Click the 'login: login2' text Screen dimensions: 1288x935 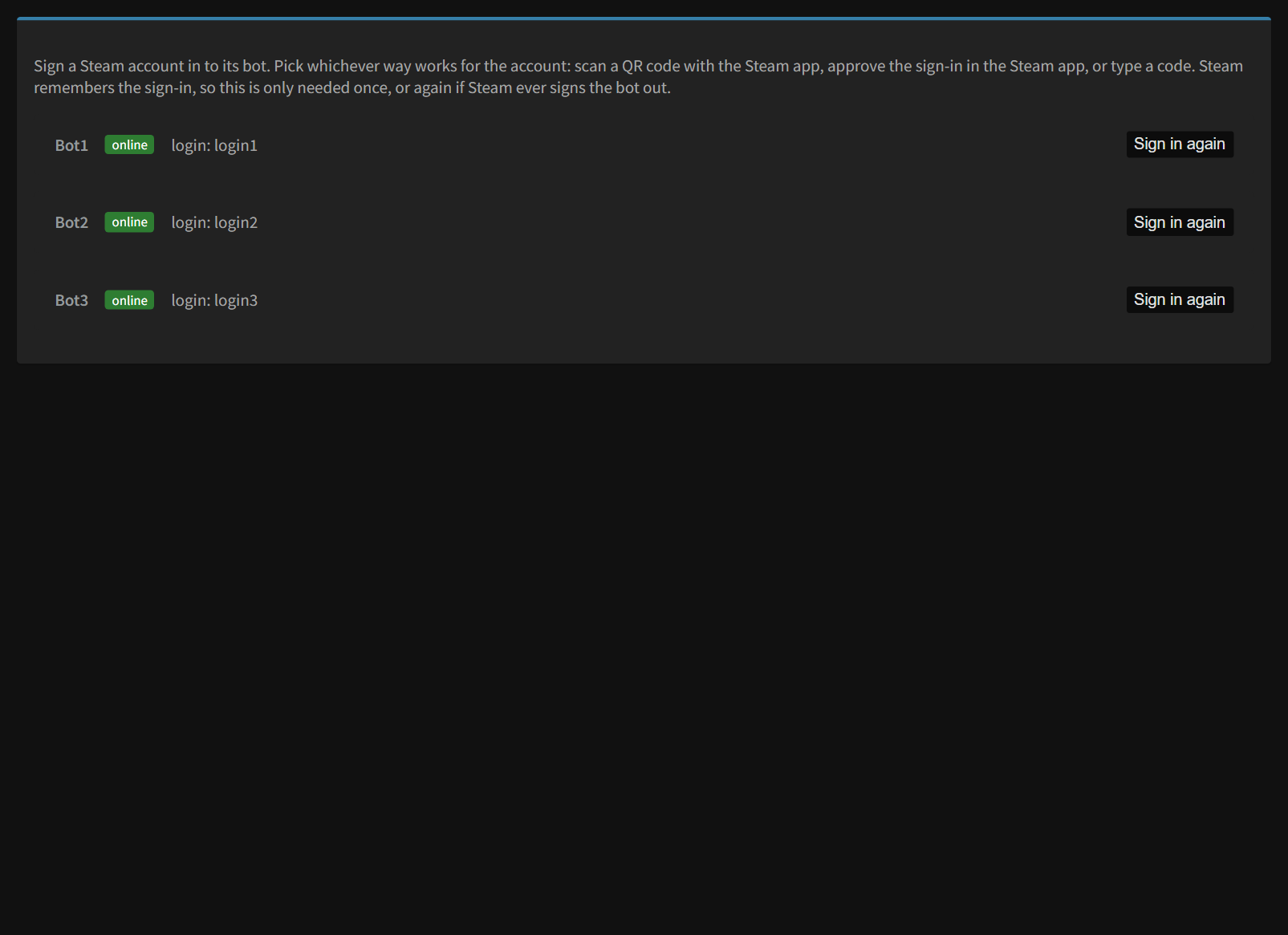tap(214, 222)
